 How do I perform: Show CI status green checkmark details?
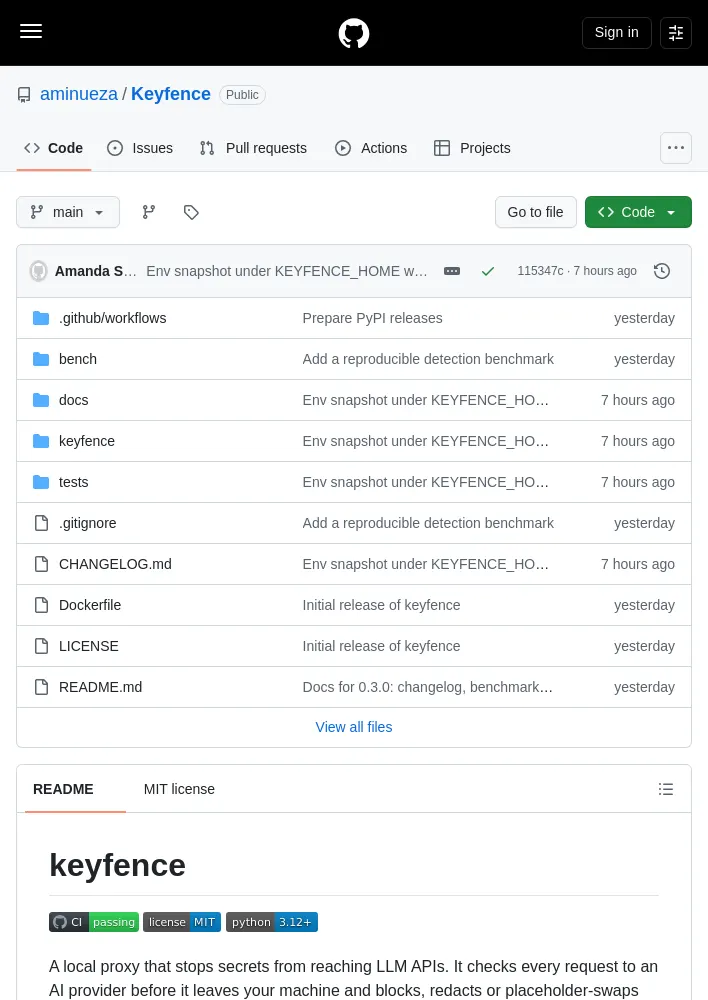488,271
